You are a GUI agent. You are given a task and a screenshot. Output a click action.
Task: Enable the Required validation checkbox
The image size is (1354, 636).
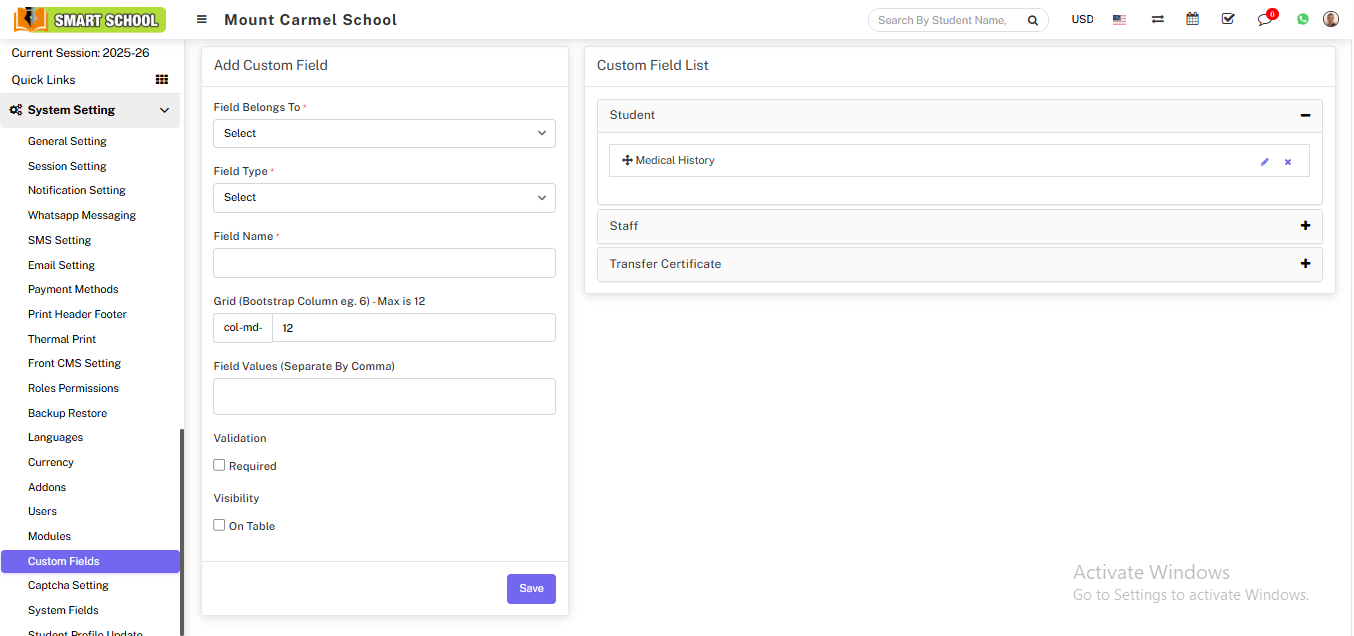point(219,465)
